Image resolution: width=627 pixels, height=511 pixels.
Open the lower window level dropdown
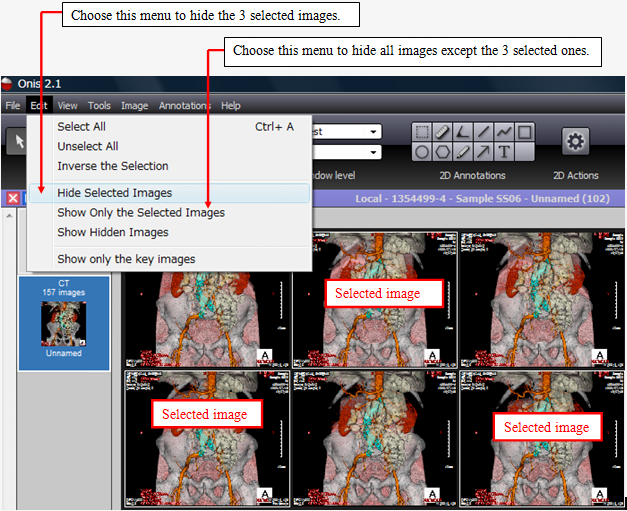pyautogui.click(x=373, y=152)
